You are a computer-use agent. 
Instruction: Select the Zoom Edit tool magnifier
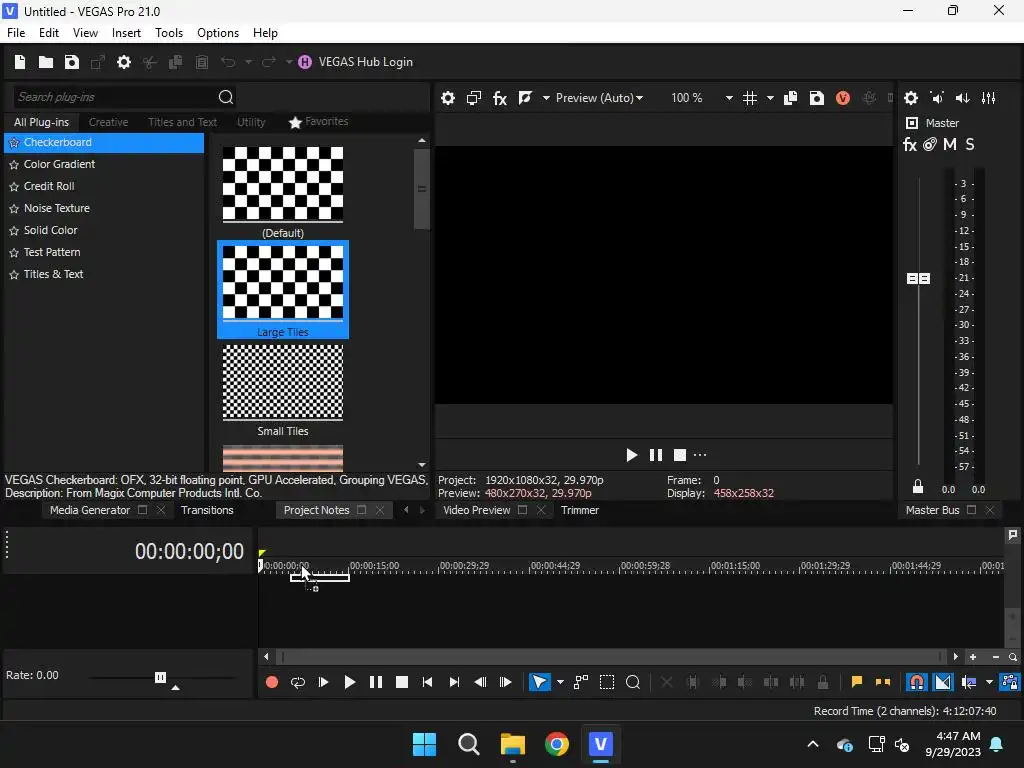point(633,682)
